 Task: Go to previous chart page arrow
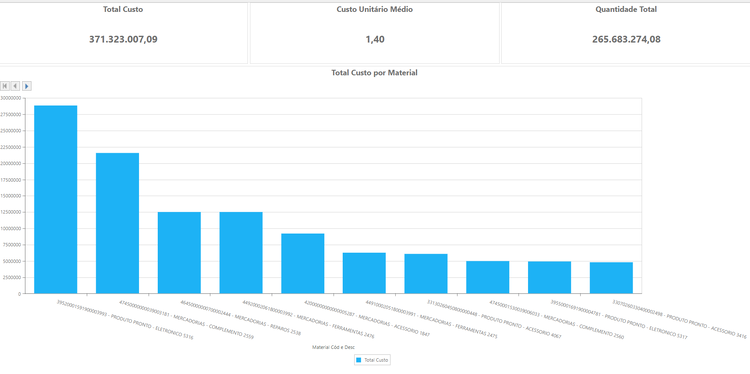pos(15,86)
